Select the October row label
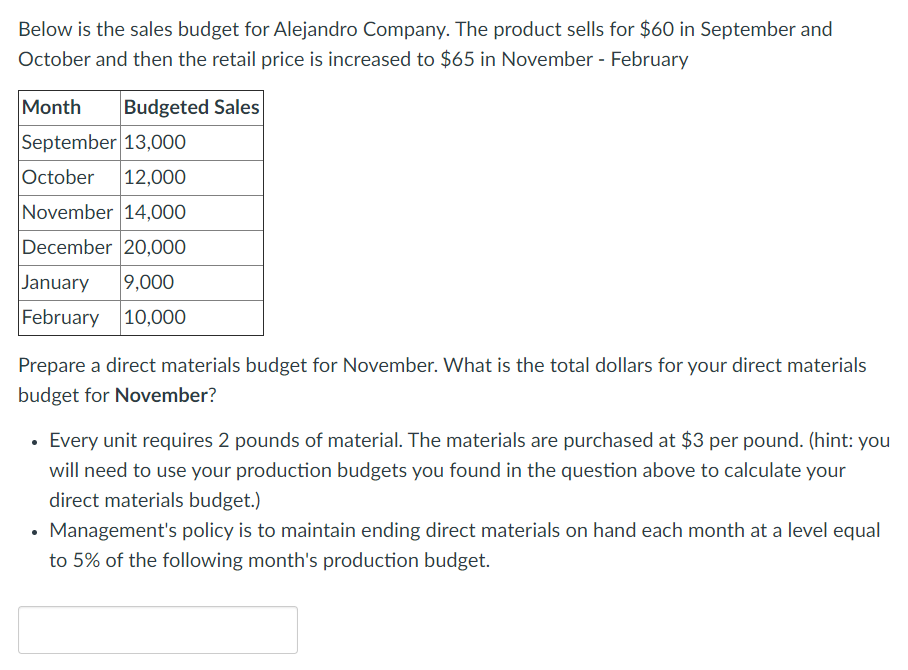Viewport: 908px width, 670px height. click(x=58, y=177)
